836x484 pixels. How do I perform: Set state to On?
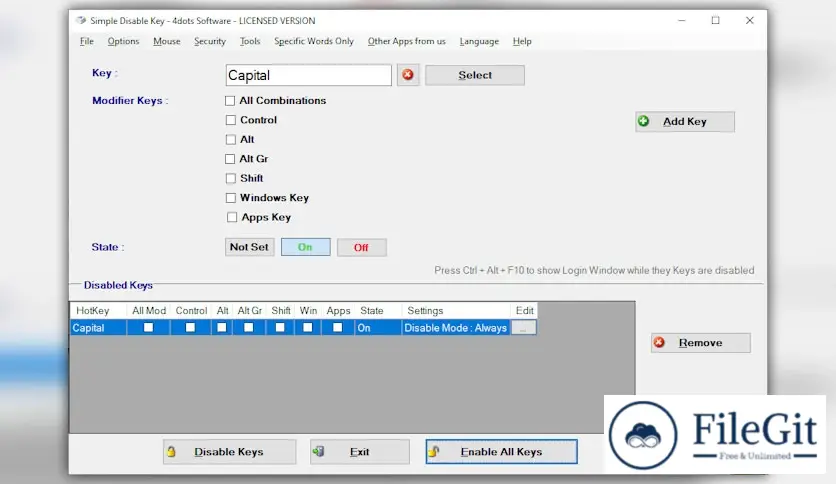point(306,247)
